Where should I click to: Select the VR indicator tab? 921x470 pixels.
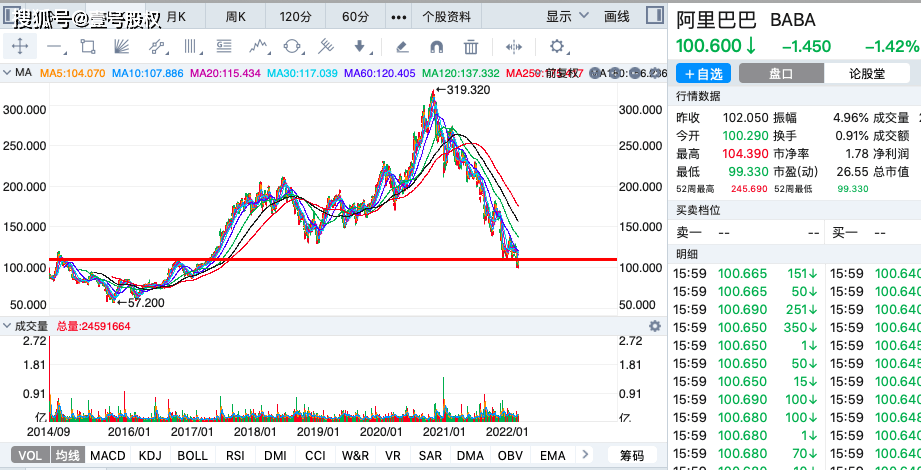click(393, 455)
